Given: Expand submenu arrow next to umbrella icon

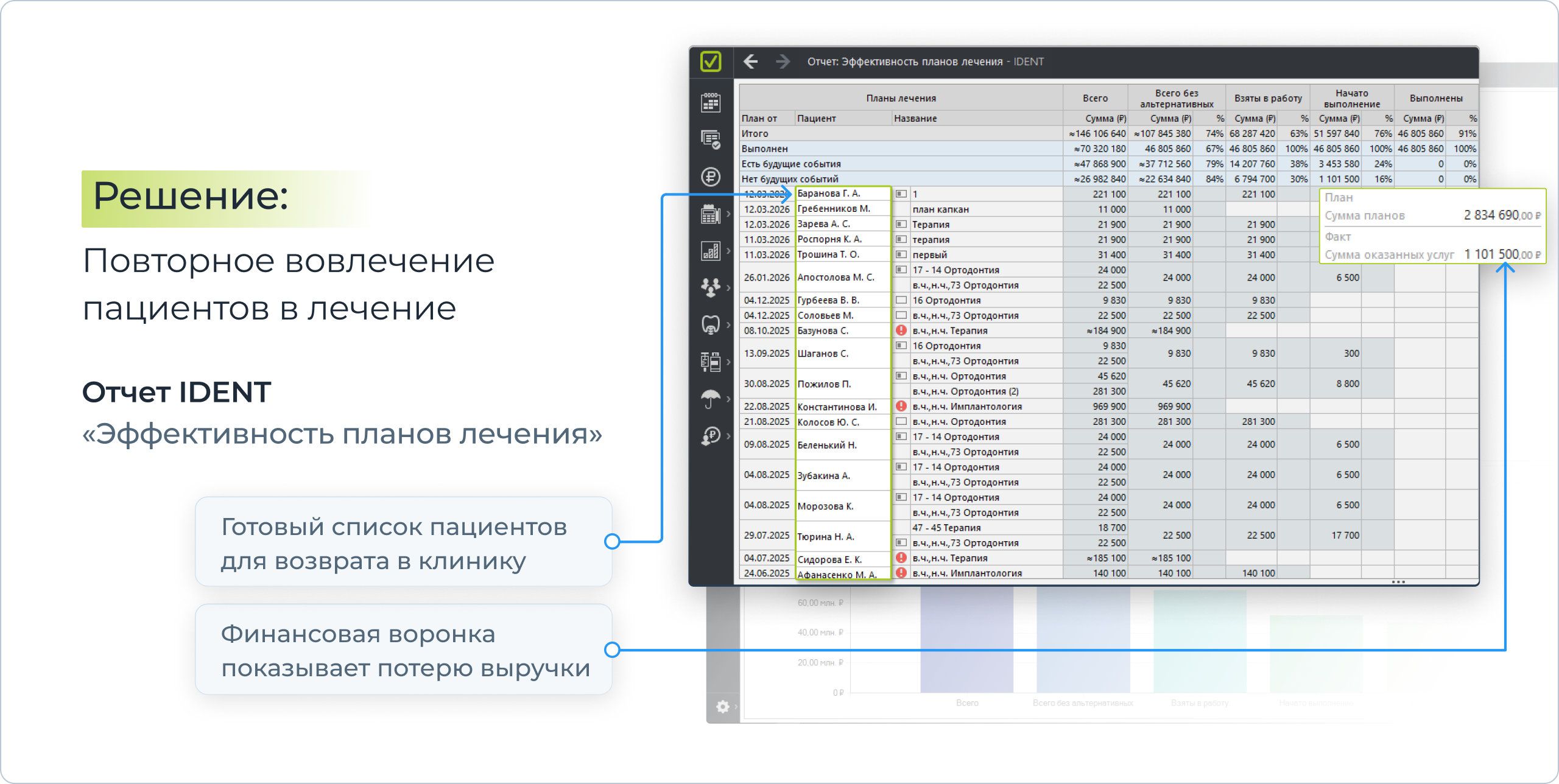Looking at the screenshot, I should coord(729,399).
